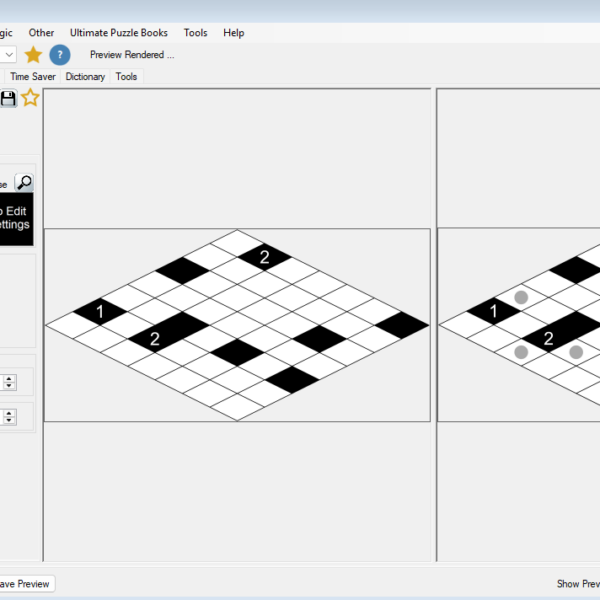Select the Tools tab below the toolbar
Screen dimensions: 600x600
point(126,76)
